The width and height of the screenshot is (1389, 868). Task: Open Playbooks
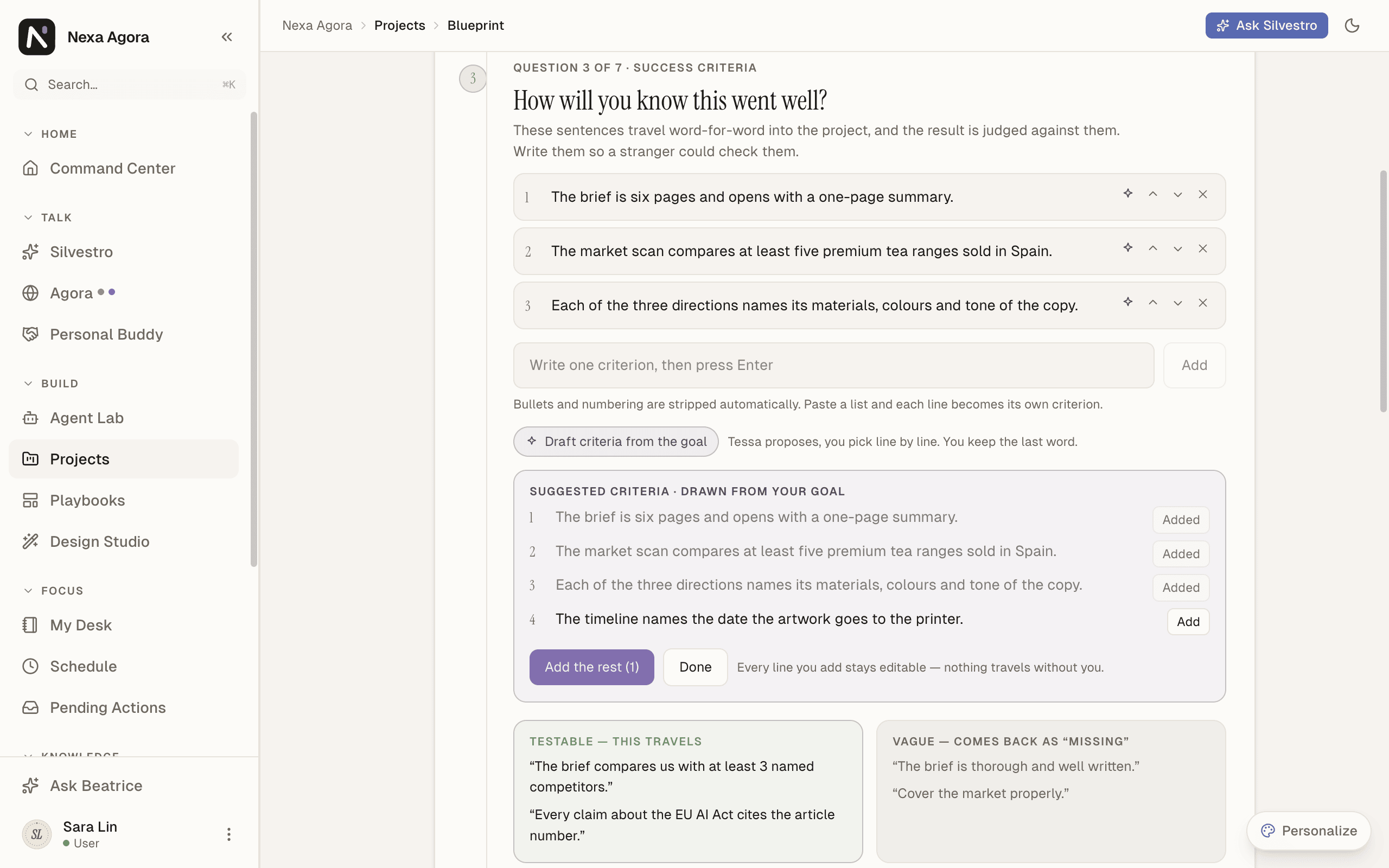[123, 500]
